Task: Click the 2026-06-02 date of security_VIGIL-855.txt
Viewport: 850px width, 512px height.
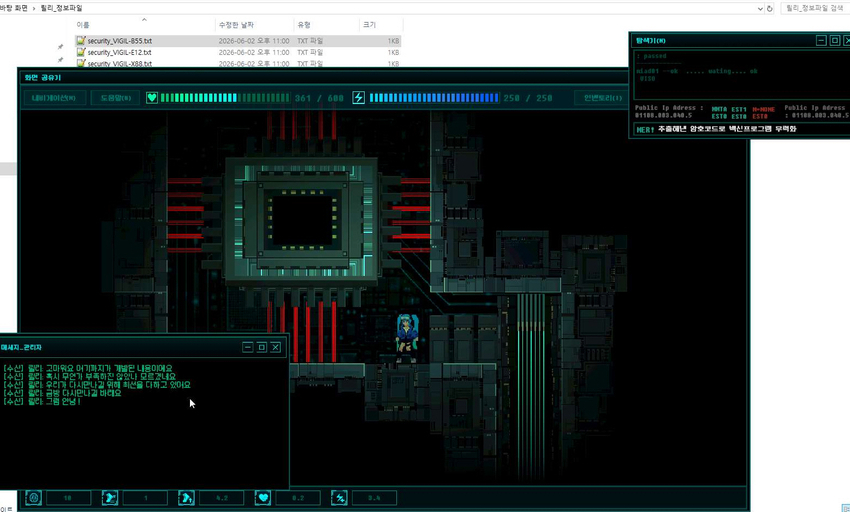Action: click(254, 41)
